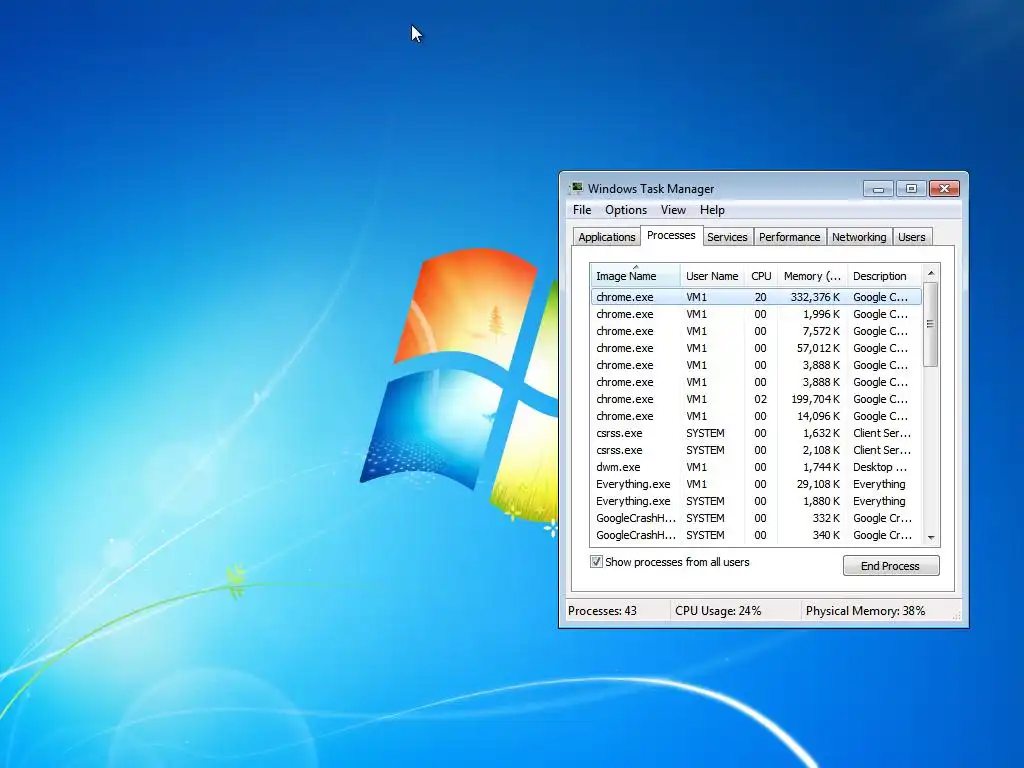
Task: Toggle Show processes from all users checkbox
Action: point(596,562)
